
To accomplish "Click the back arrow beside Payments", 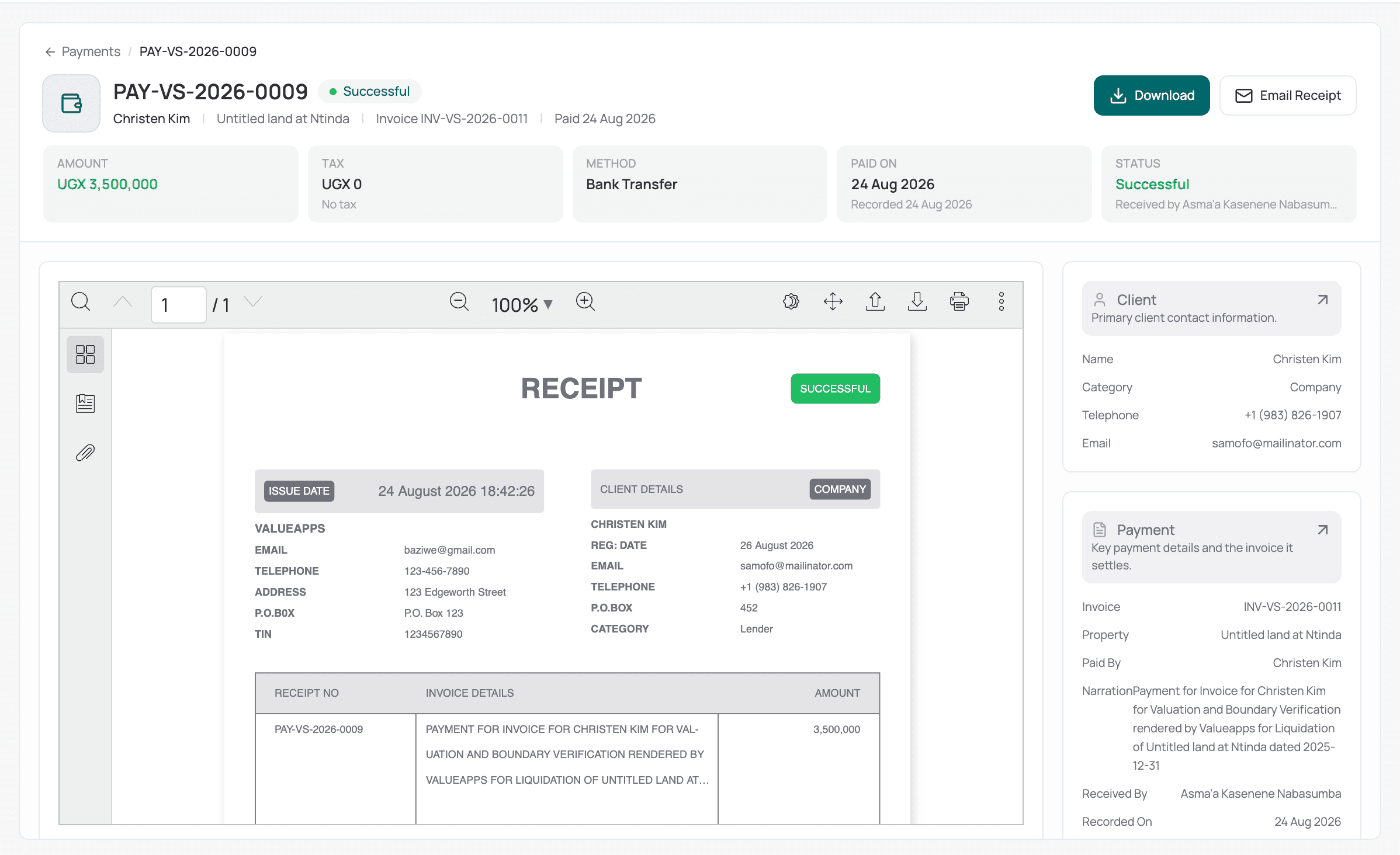I will pos(50,52).
